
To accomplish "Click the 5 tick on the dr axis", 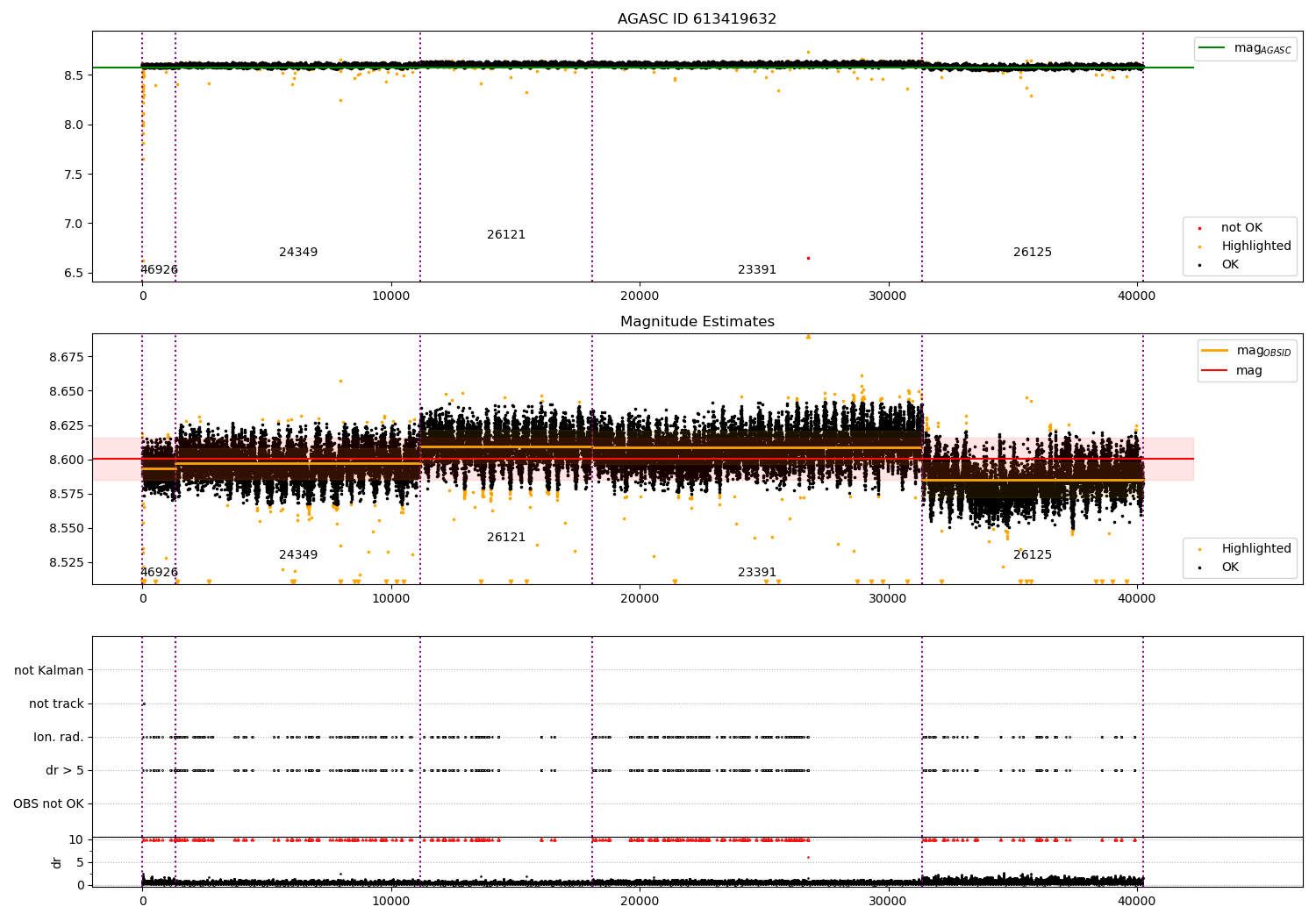I will 80,863.
